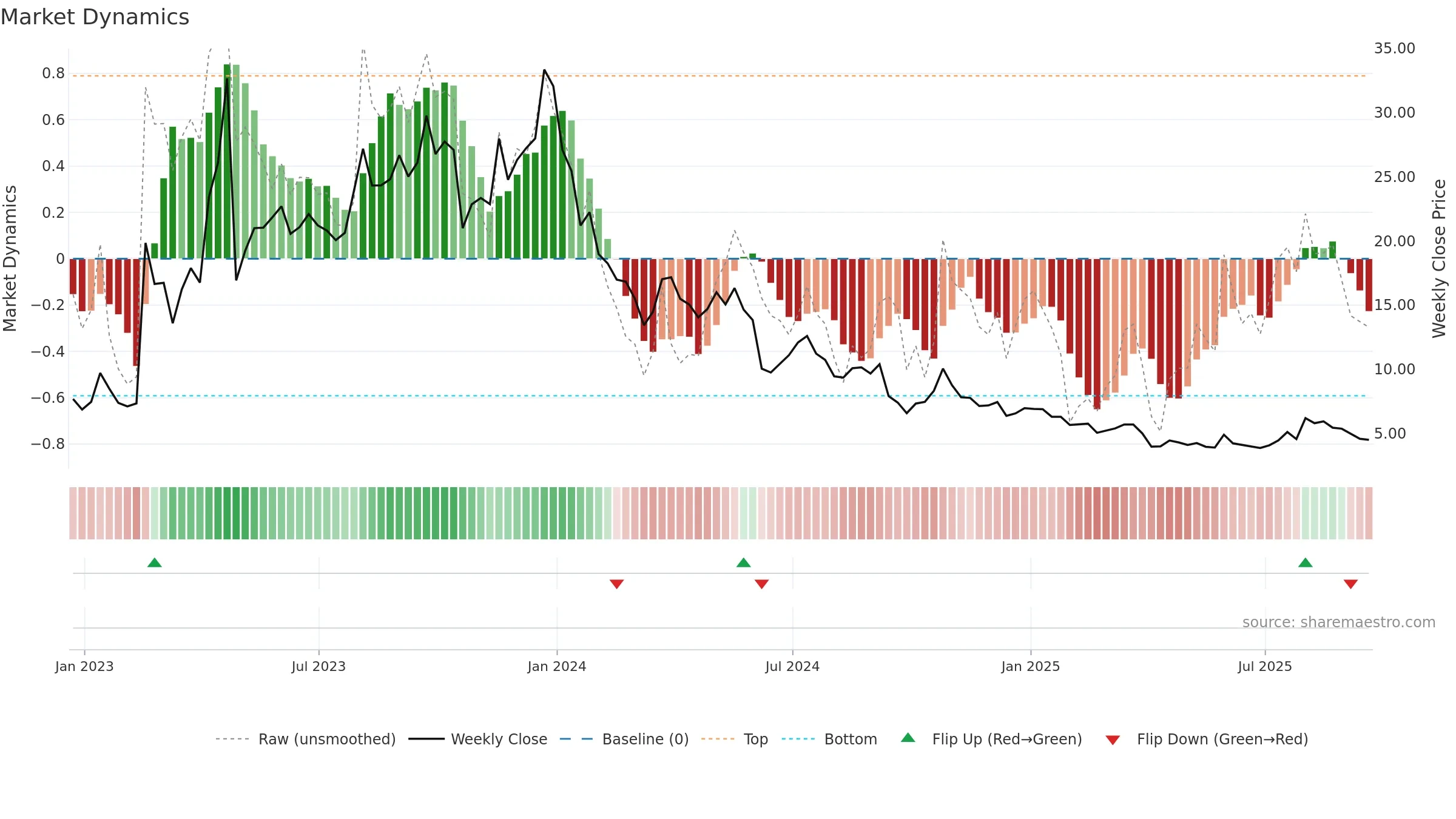The height and width of the screenshot is (819, 1456).
Task: Click the 0.2 left axis label
Action: pos(53,213)
